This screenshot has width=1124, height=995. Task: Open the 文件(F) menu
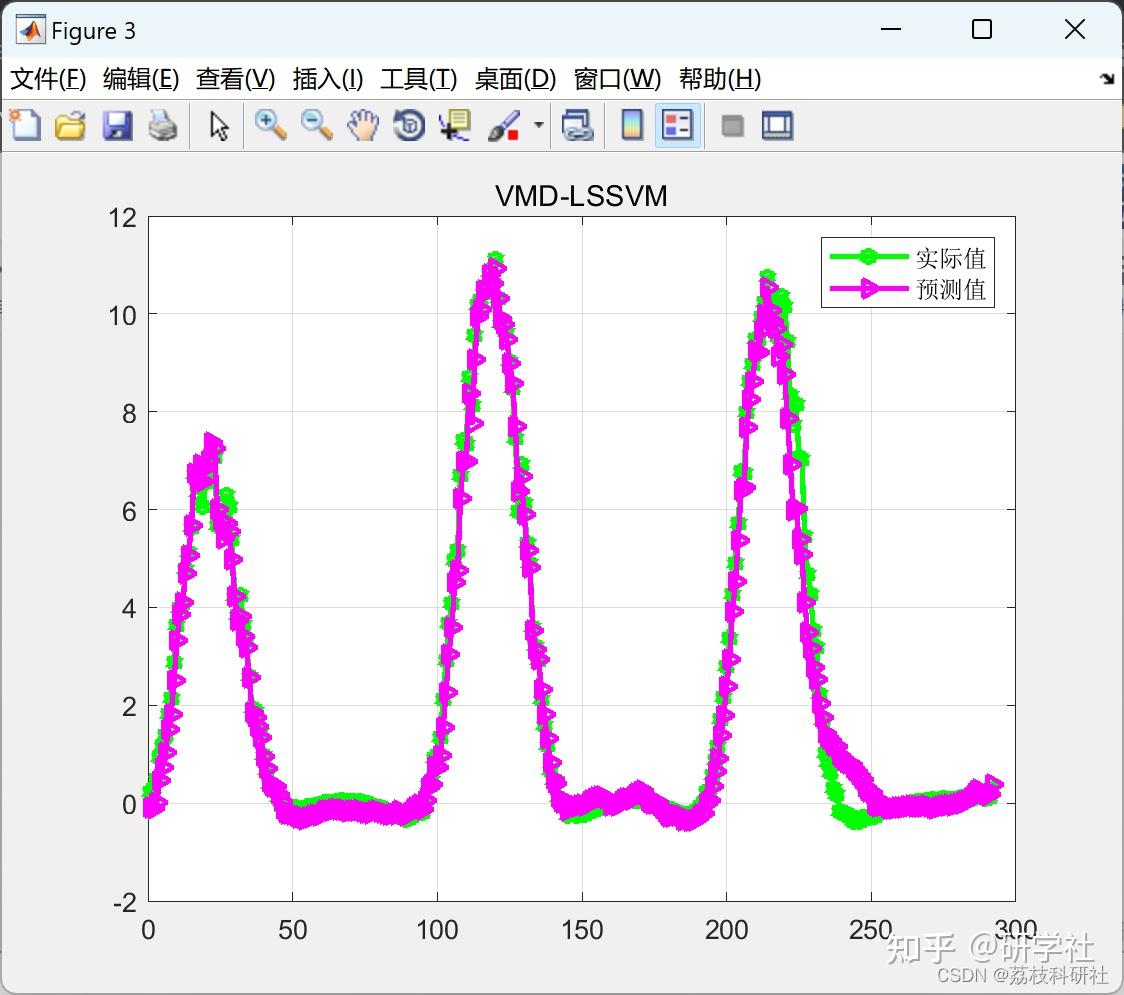coord(48,78)
